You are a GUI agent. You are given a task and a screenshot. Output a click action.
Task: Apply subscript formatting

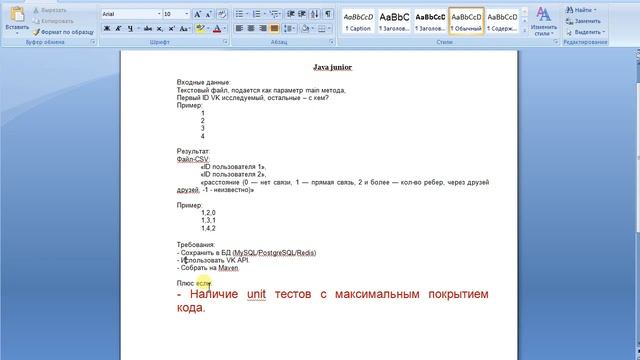[160, 29]
